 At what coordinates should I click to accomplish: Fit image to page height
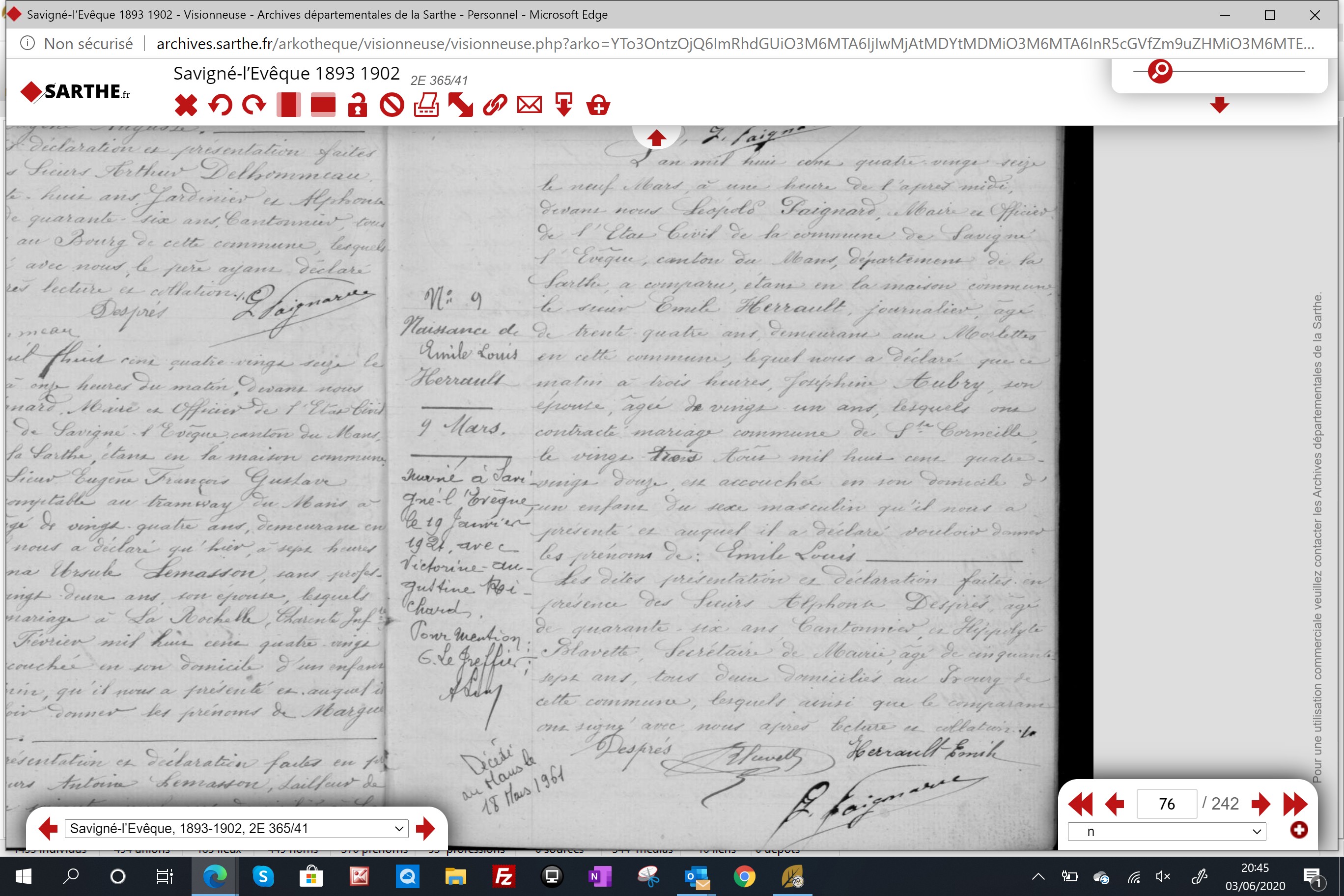pyautogui.click(x=288, y=105)
